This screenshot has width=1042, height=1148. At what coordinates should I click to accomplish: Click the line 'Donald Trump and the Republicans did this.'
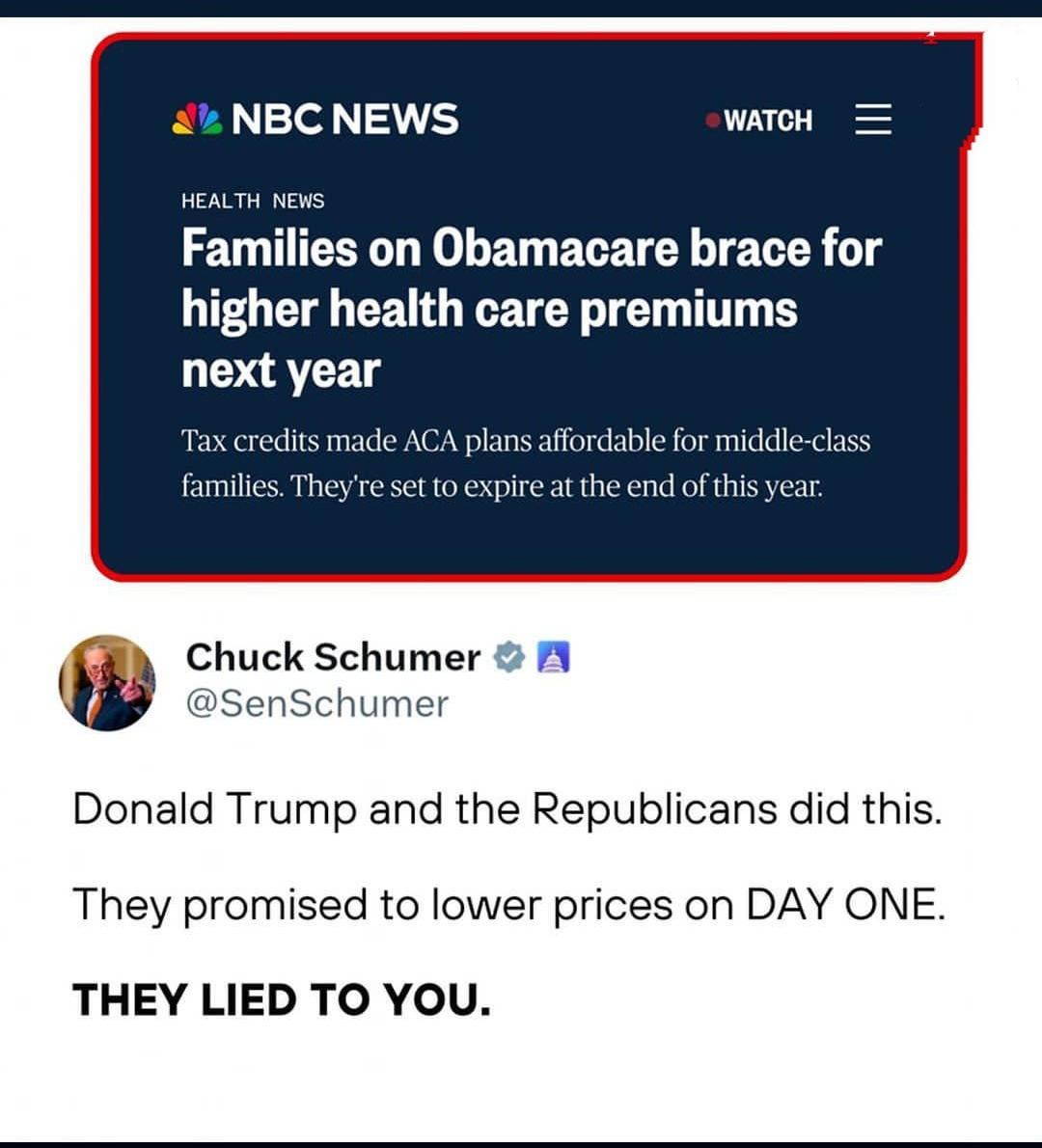(x=507, y=809)
